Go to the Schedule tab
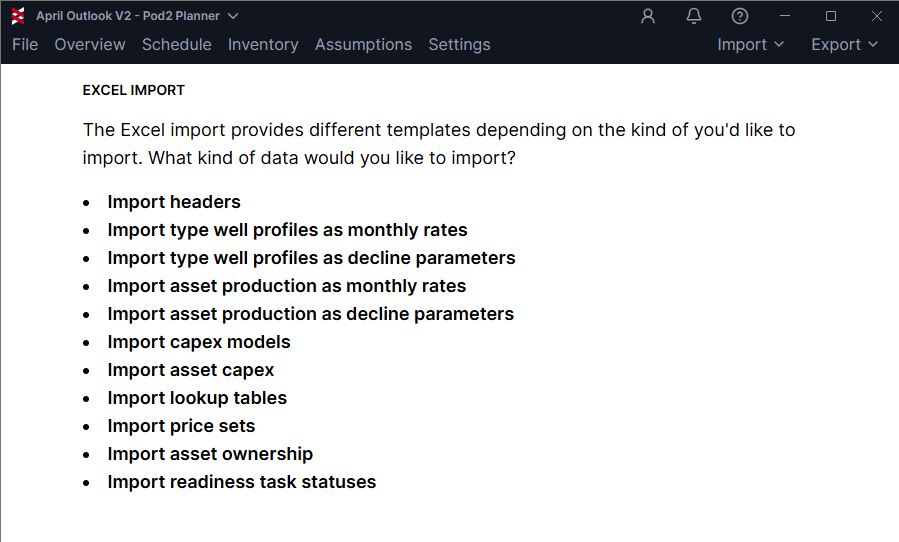Screen dimensions: 899x542 177,44
